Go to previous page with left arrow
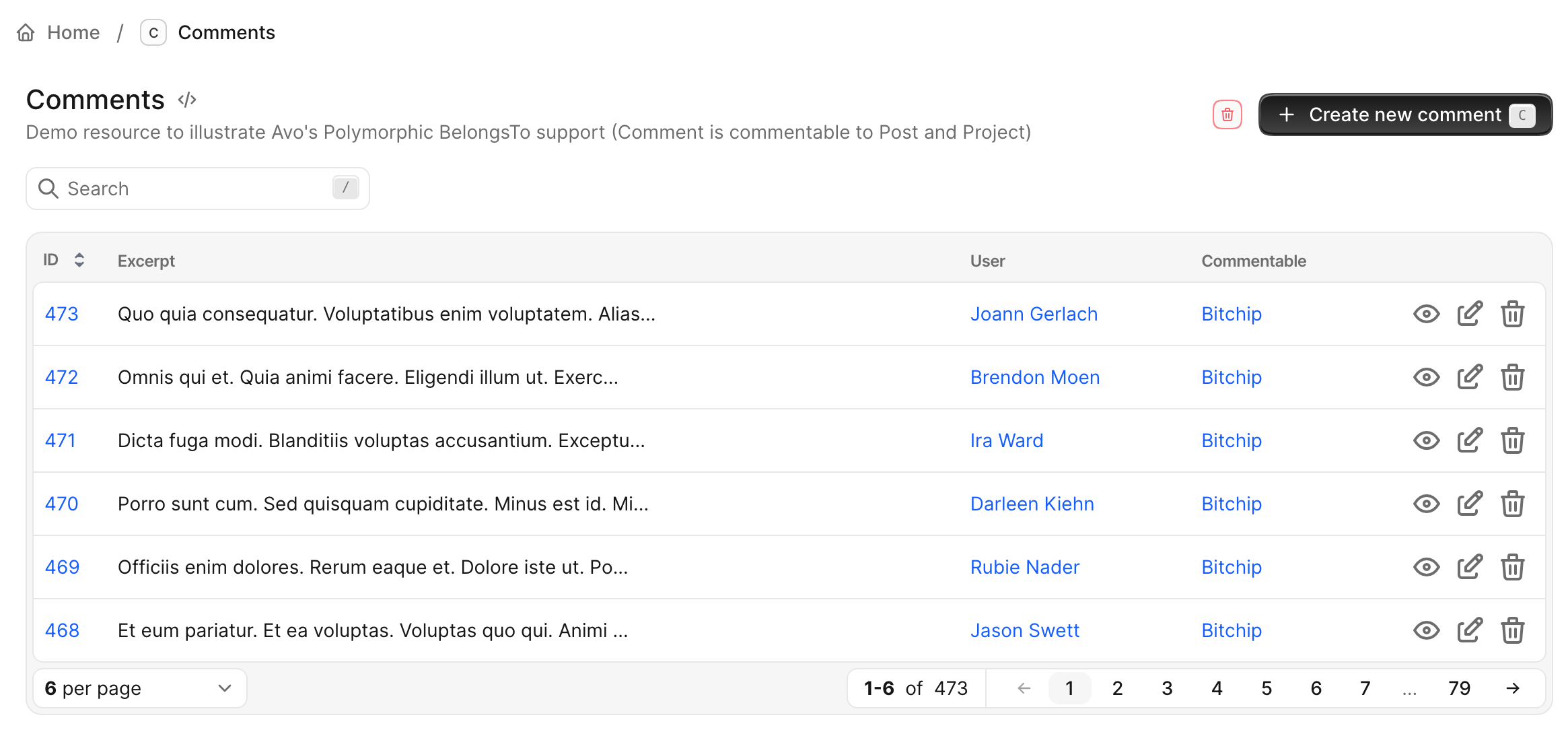This screenshot has width=1568, height=734. 1024,688
